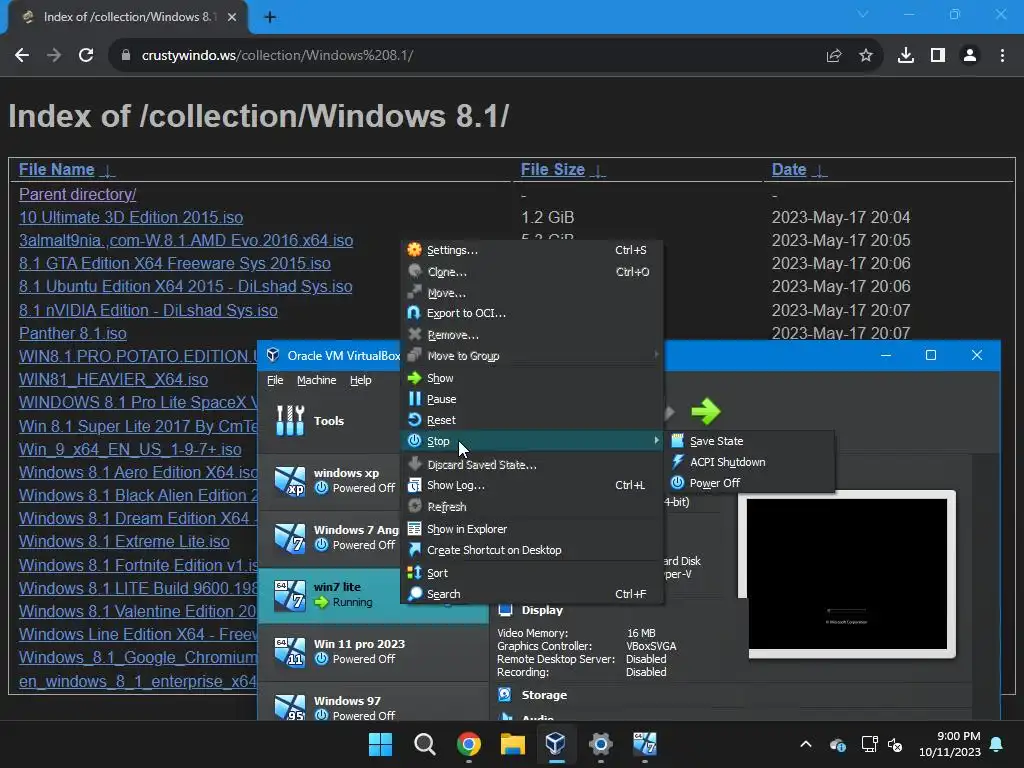Click the Display section icon
Image resolution: width=1024 pixels, height=768 pixels.
(505, 610)
